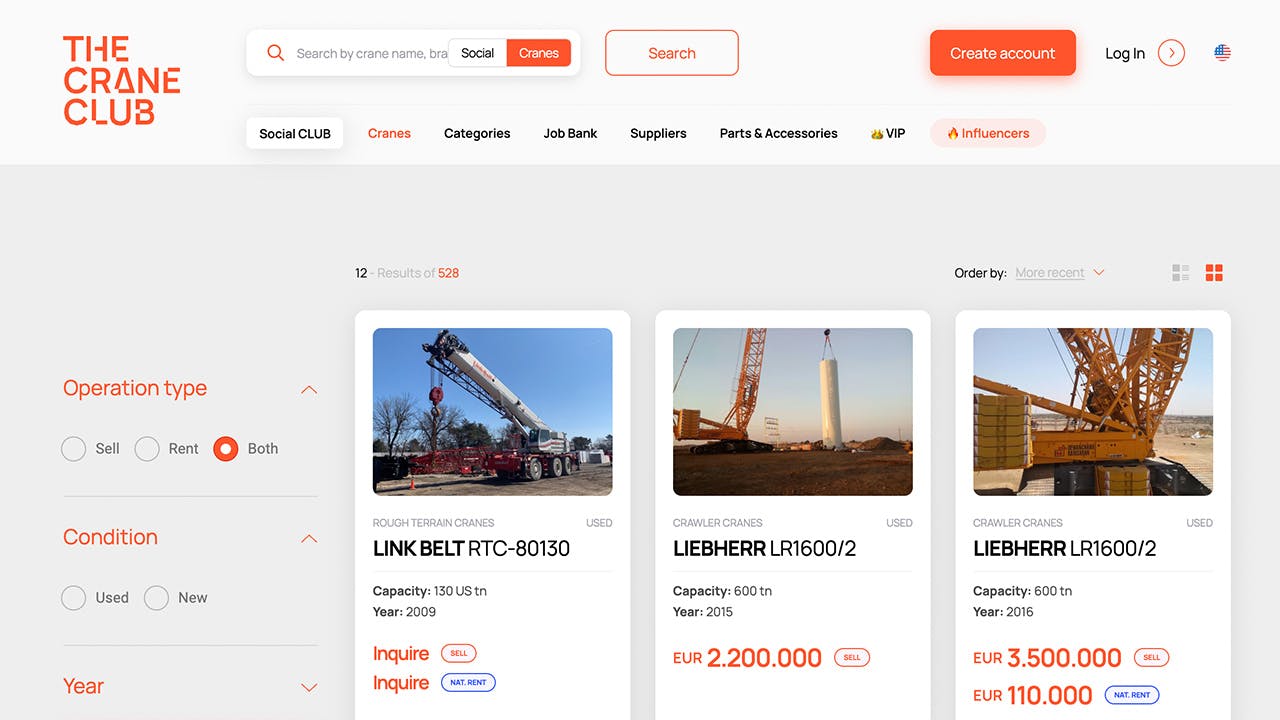Screen dimensions: 1280x720
Task: Click Inquire next to NAT. RENT badge
Action: (401, 683)
